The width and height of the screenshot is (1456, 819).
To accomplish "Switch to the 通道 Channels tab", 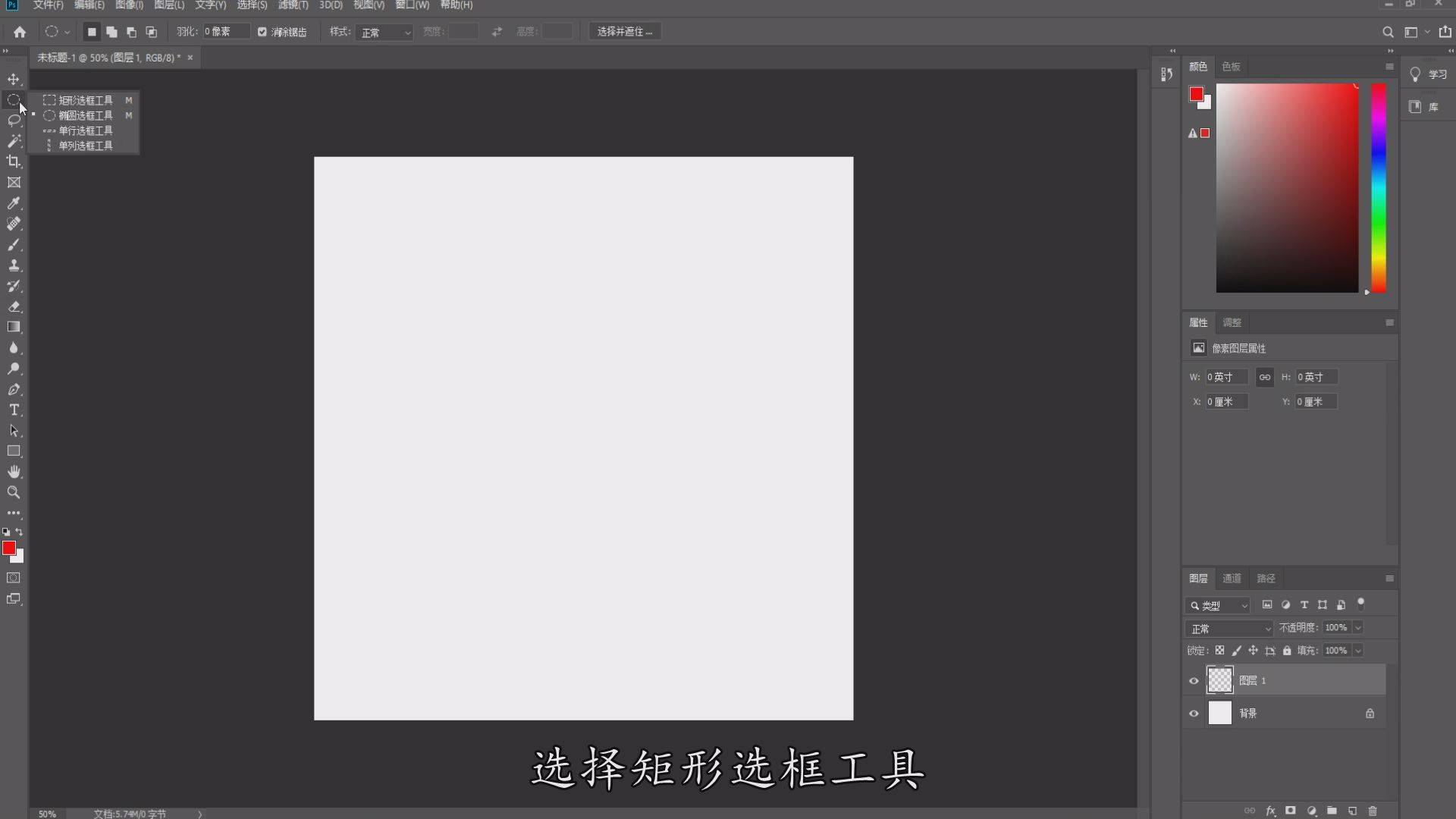I will click(1232, 578).
